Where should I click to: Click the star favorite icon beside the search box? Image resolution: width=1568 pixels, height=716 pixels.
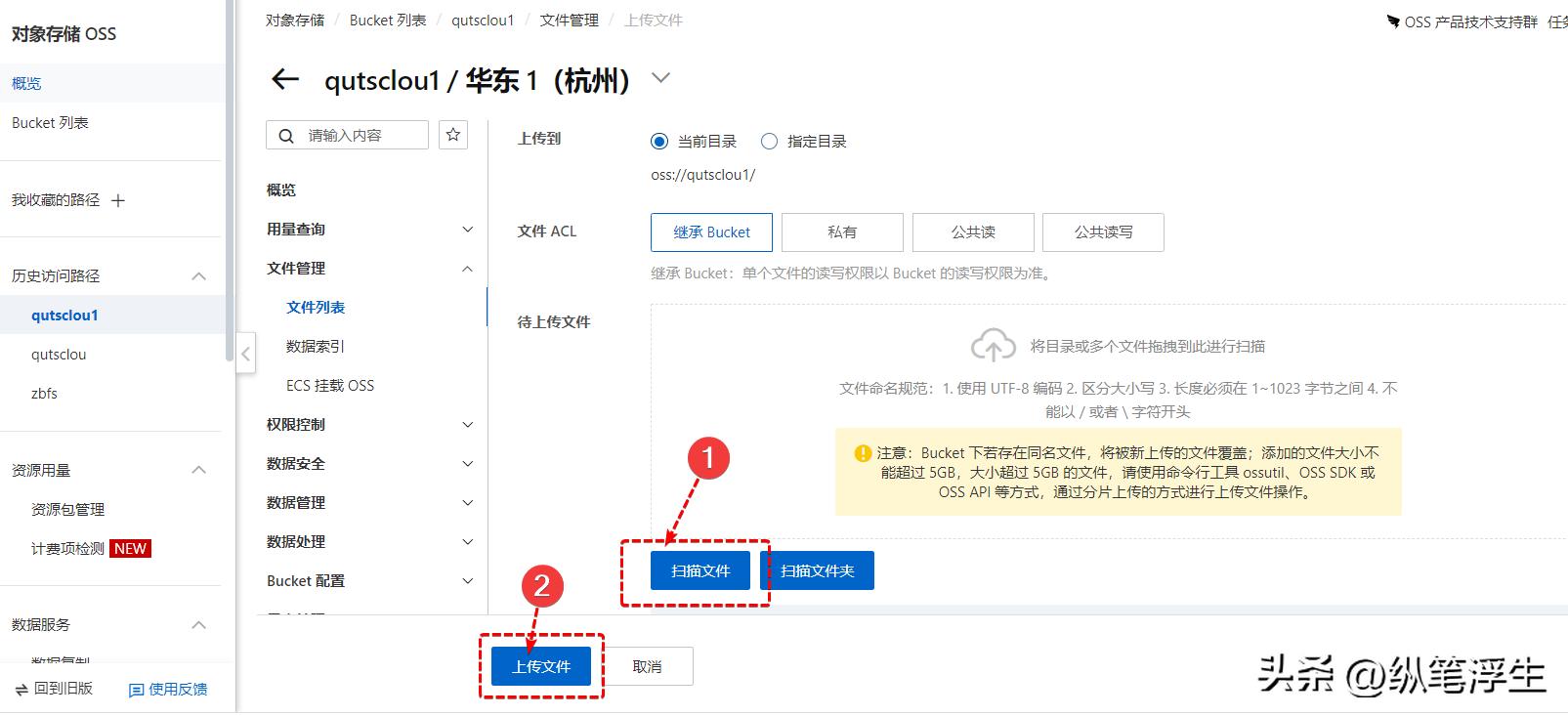[453, 135]
